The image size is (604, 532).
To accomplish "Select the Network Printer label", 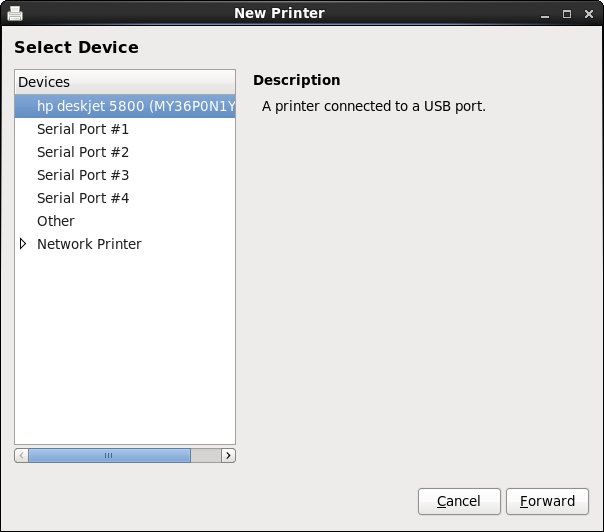I will (89, 244).
